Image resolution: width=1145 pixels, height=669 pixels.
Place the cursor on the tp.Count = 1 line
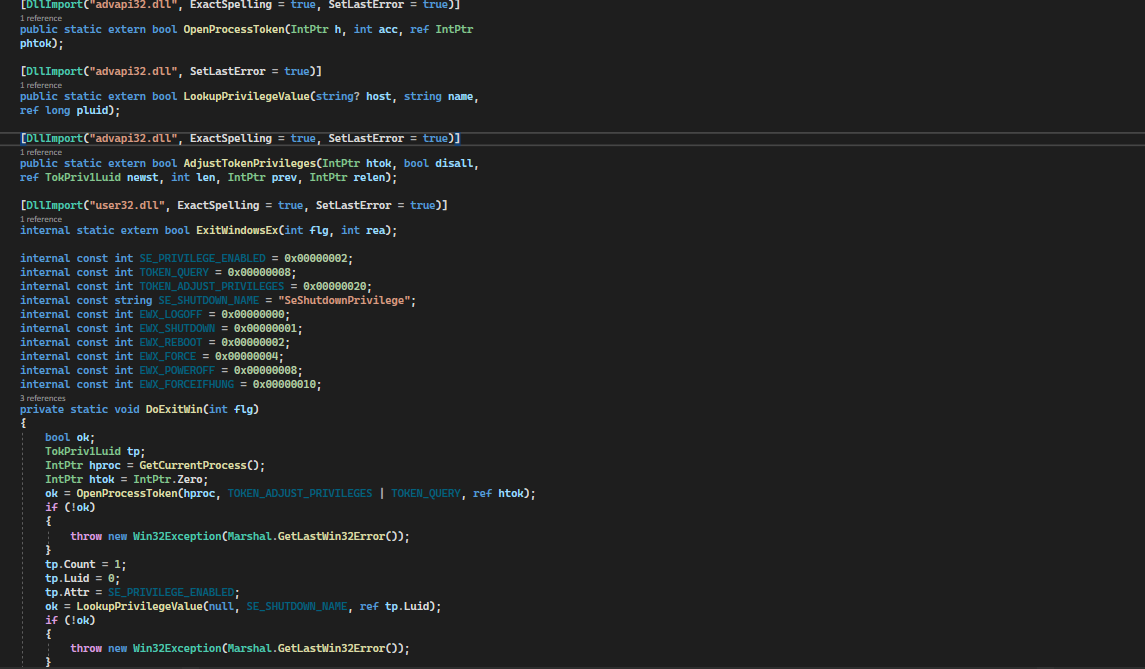click(x=85, y=564)
